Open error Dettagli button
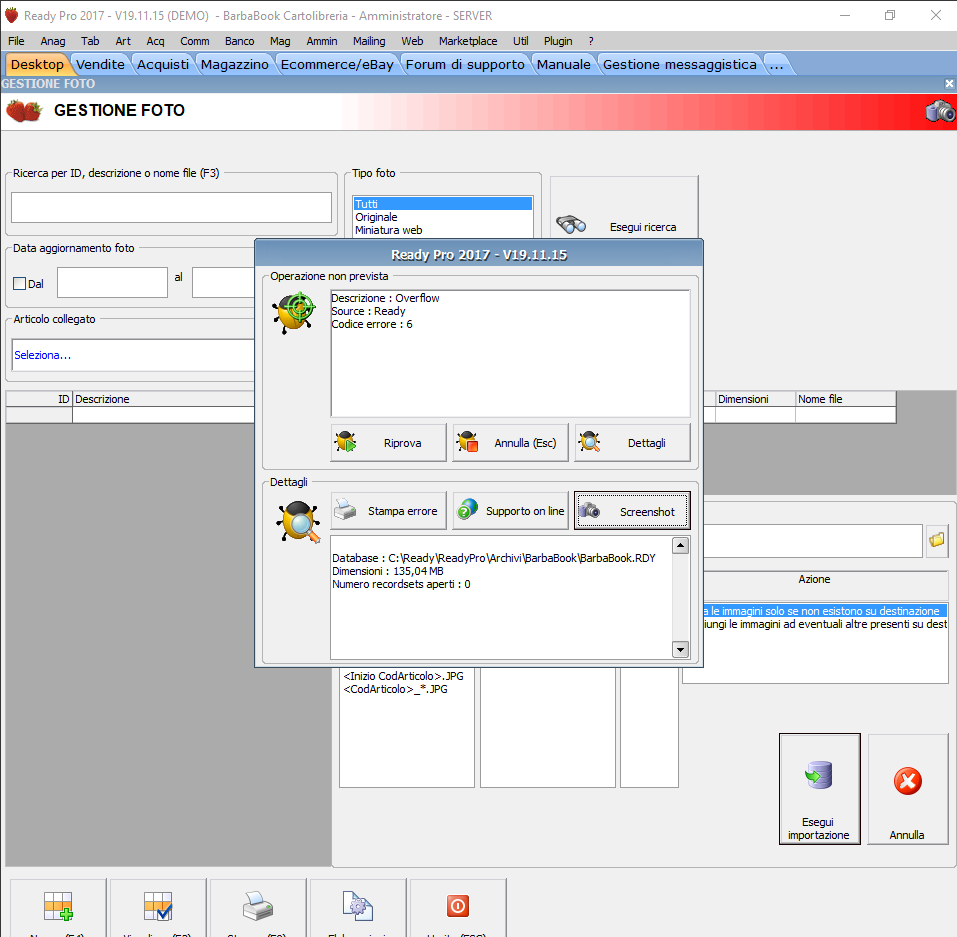This screenshot has width=957, height=937. click(x=632, y=443)
